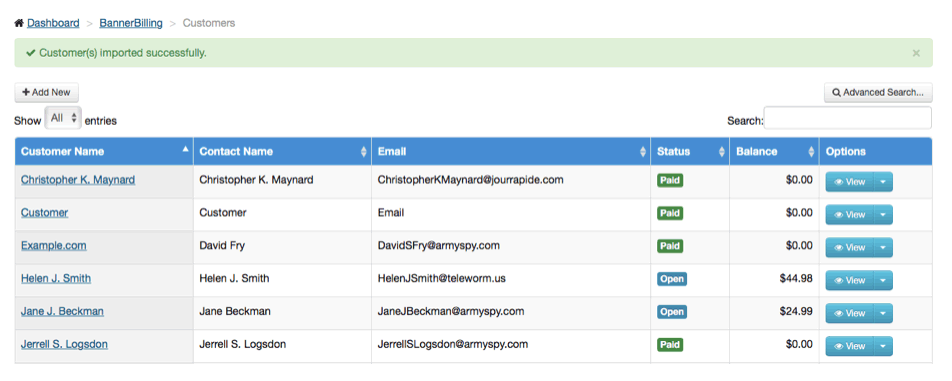Open Jerrell S. Logsdon customer link
Image resolution: width=952 pixels, height=381 pixels.
point(64,344)
